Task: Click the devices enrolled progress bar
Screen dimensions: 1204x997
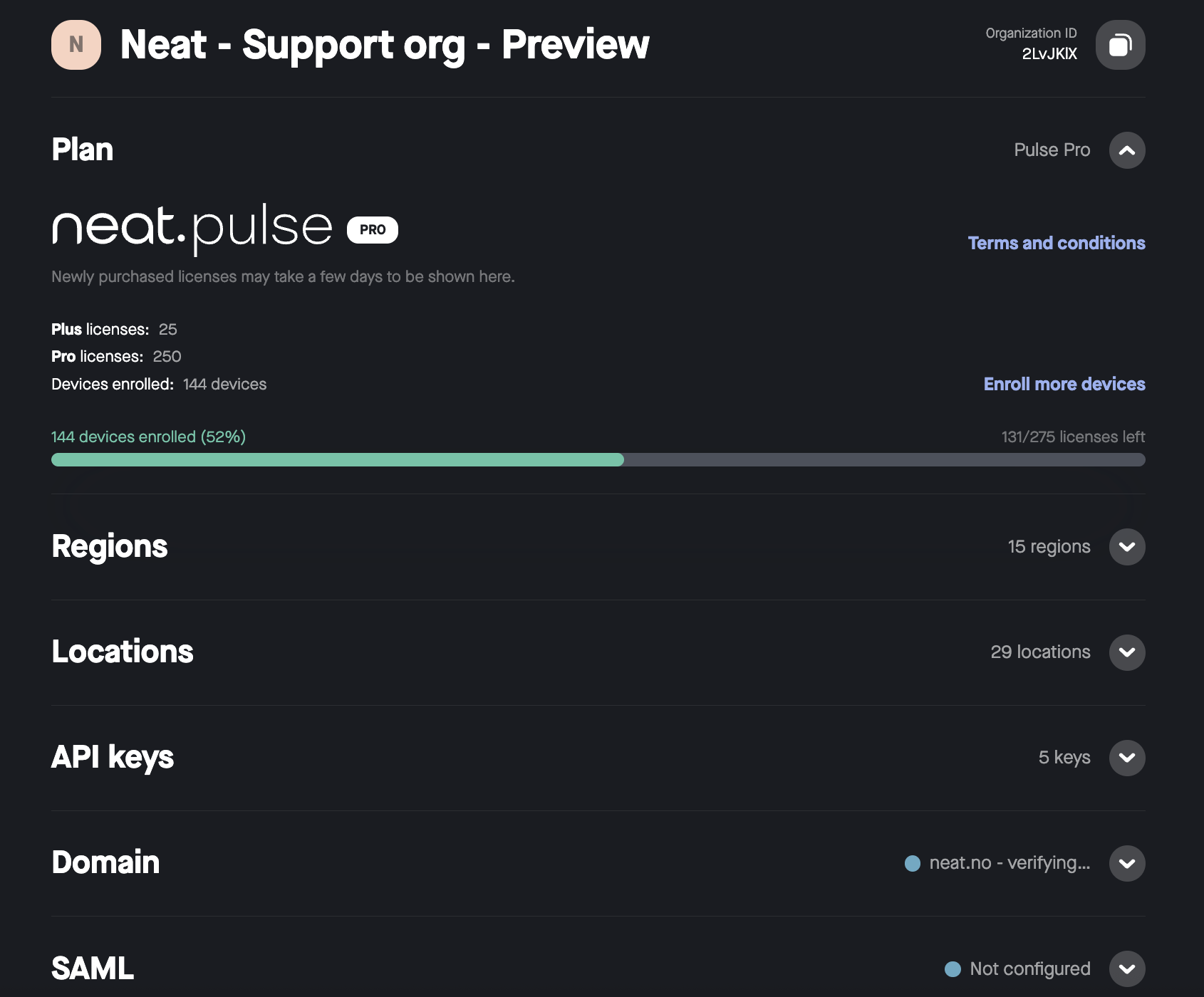Action: pyautogui.click(x=598, y=459)
